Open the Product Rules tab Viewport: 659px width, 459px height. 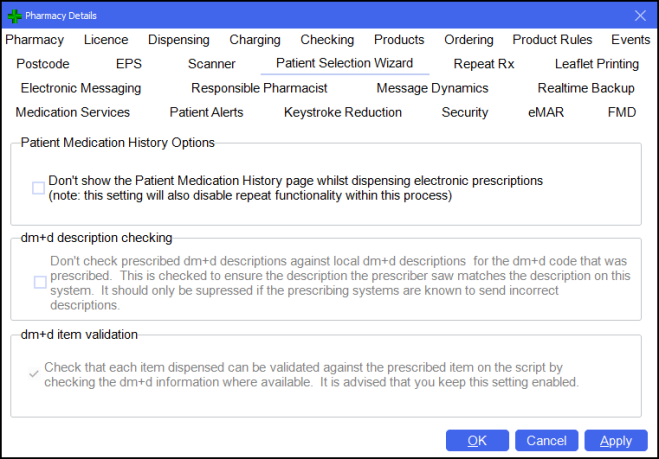tap(552, 40)
